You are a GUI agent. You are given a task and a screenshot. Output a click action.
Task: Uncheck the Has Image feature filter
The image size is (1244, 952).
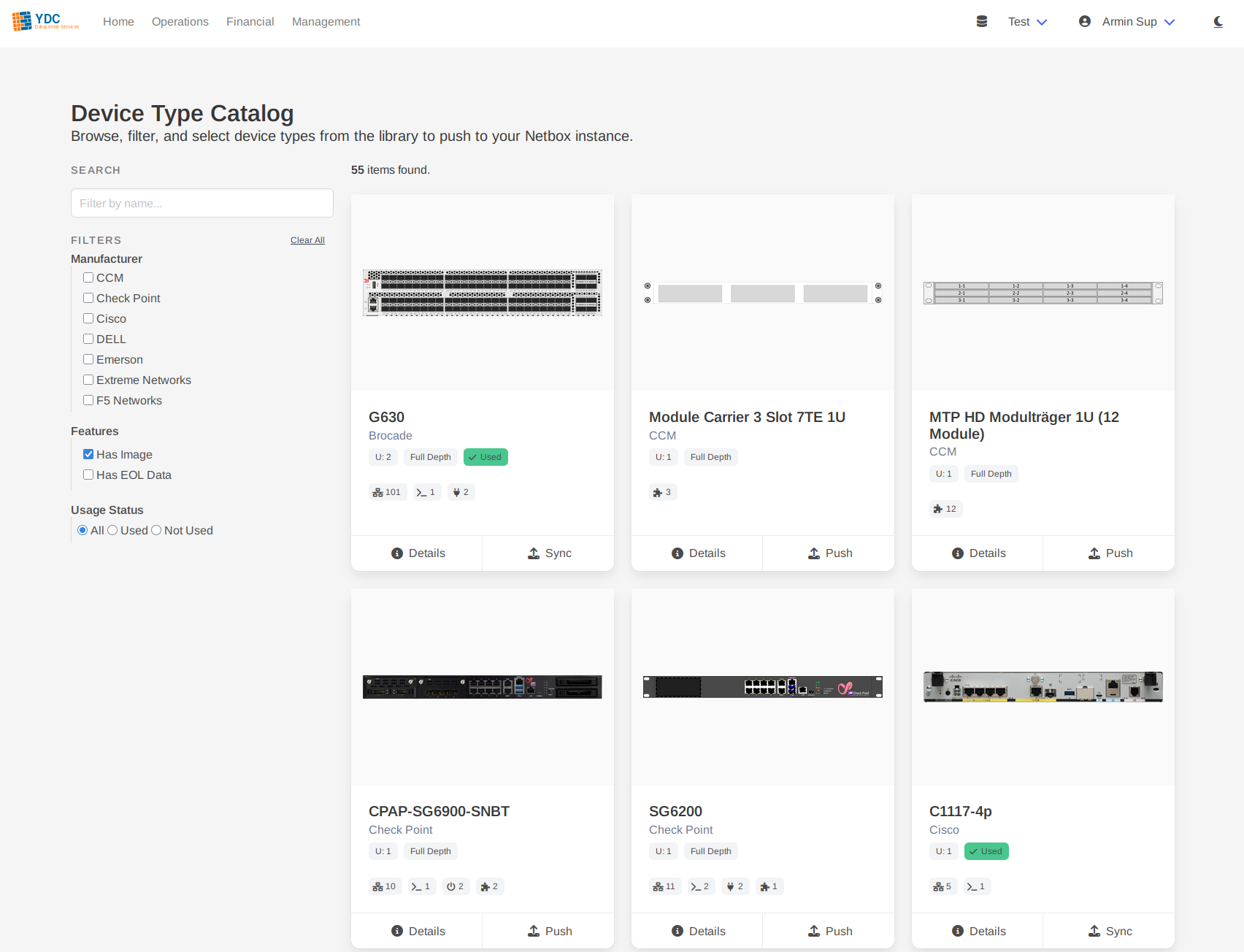click(x=88, y=454)
